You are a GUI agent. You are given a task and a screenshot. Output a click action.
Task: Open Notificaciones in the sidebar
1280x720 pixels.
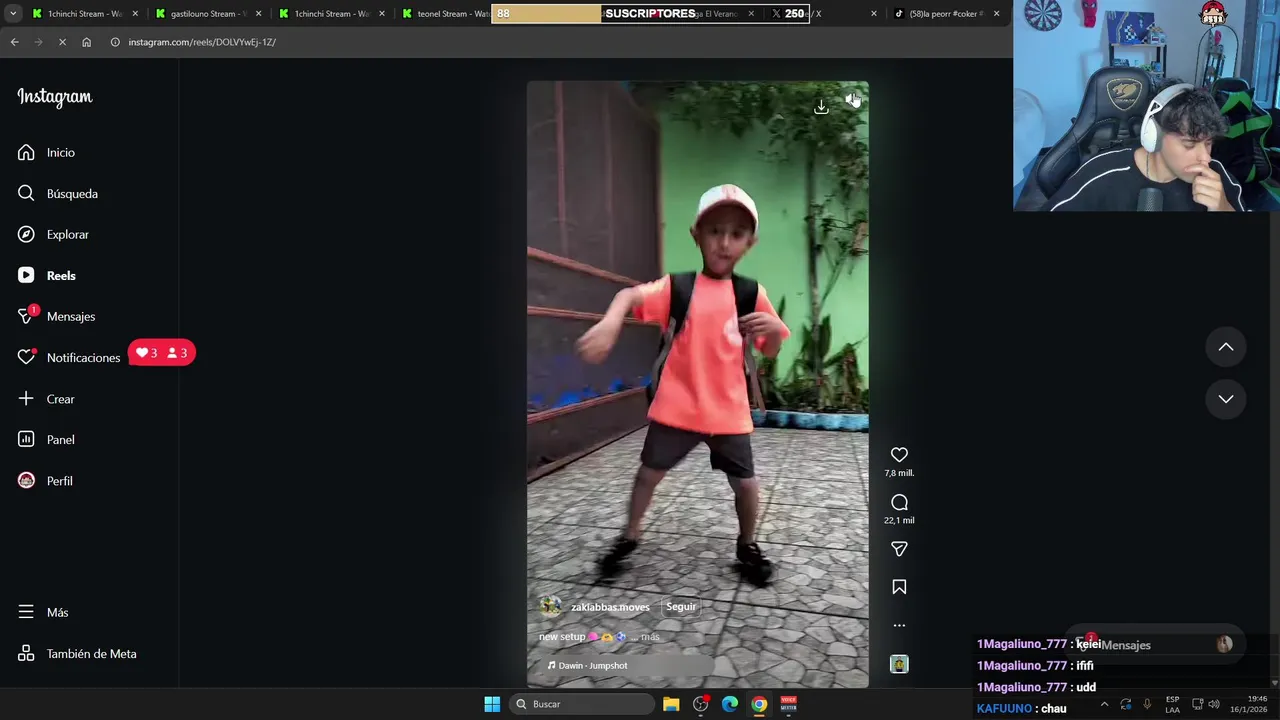[68, 357]
